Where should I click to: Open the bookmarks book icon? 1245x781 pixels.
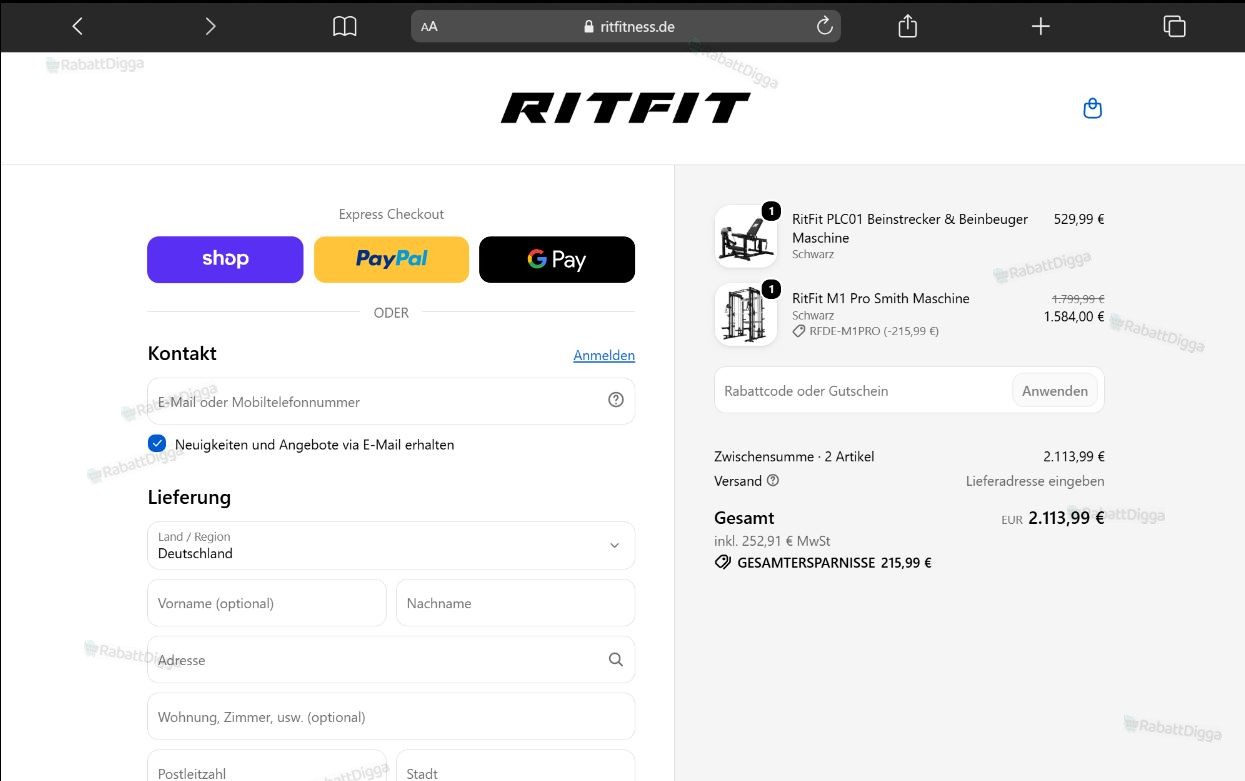pos(344,27)
